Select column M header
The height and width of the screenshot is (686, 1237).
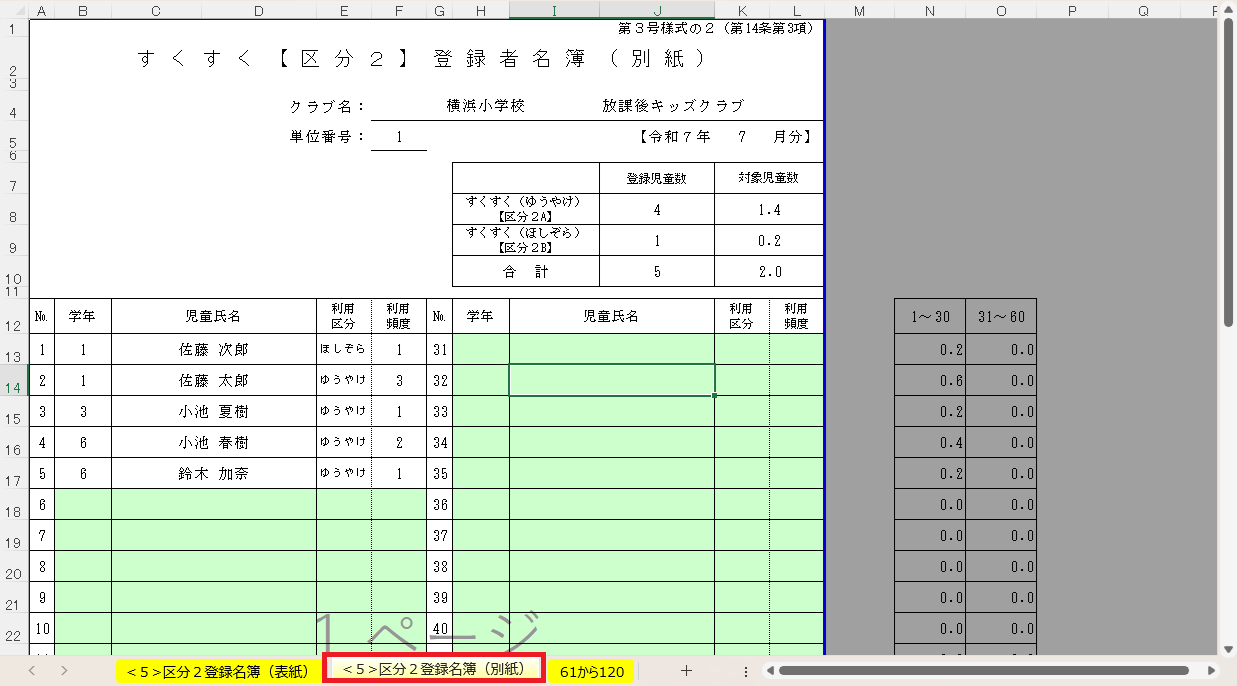tap(859, 9)
